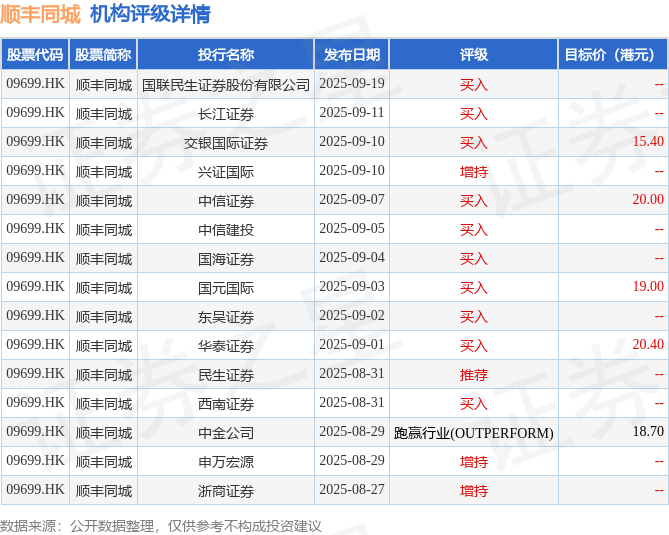The image size is (669, 535).
Task: Click the 买入 rating for 华泰证券
Action: (474, 346)
